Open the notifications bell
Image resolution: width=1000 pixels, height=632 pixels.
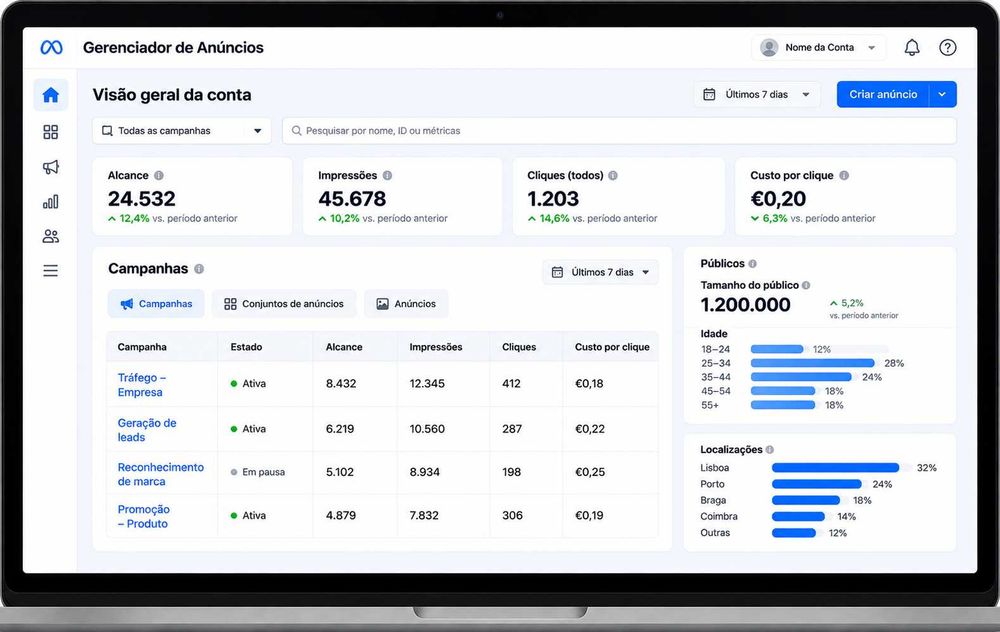912,47
